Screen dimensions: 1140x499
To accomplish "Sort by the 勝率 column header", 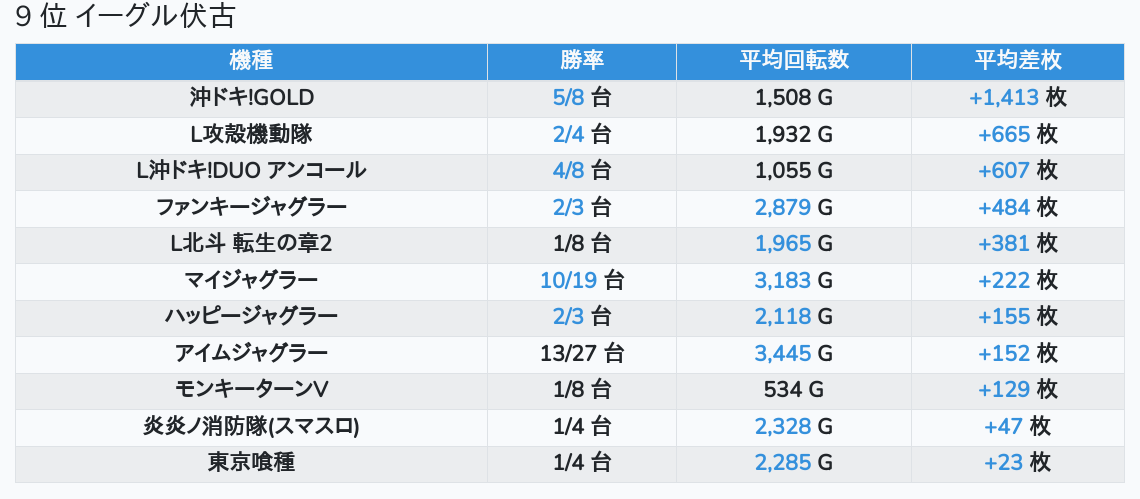I will [x=581, y=61].
